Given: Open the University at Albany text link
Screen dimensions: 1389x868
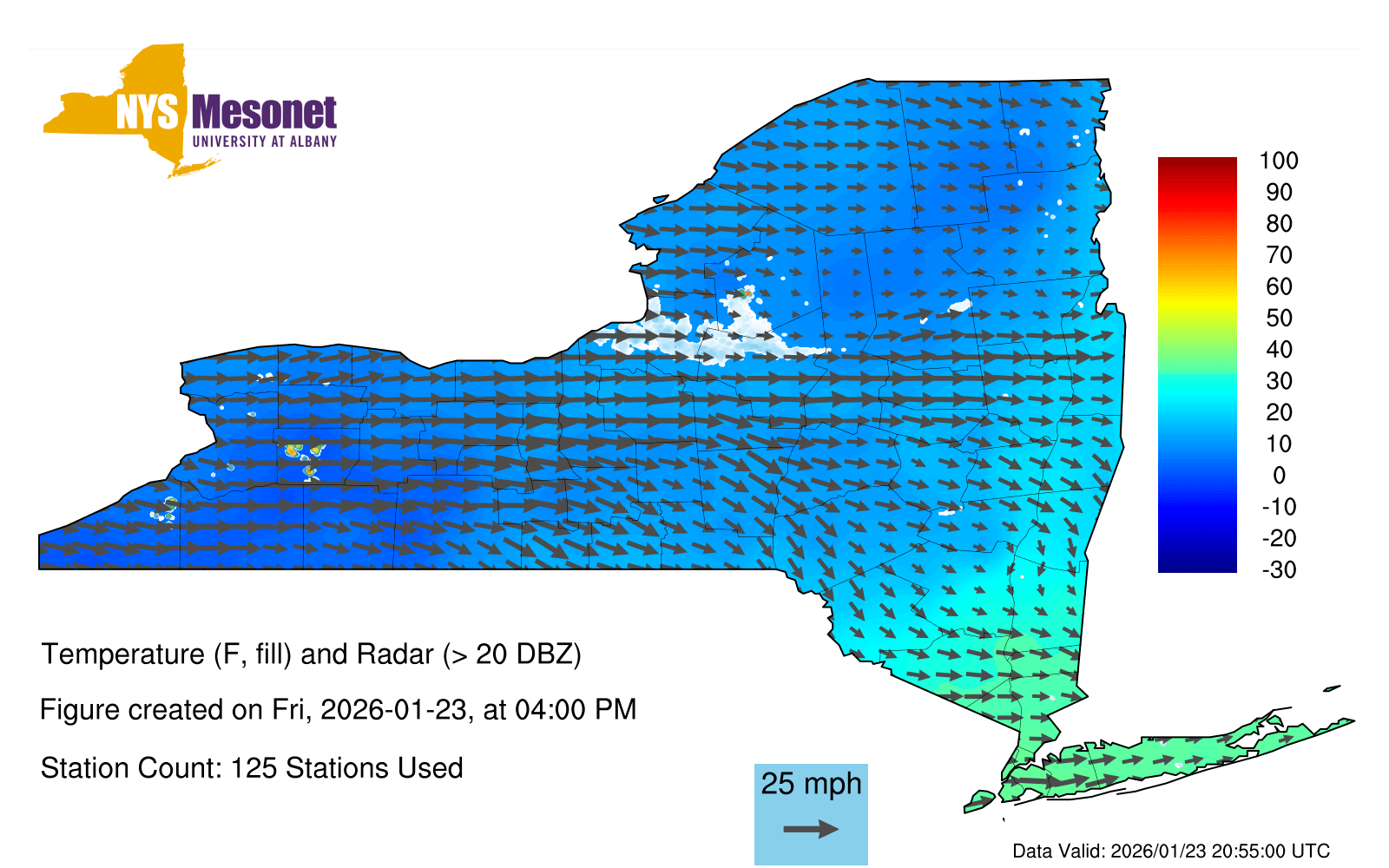Looking at the screenshot, I should click(264, 141).
